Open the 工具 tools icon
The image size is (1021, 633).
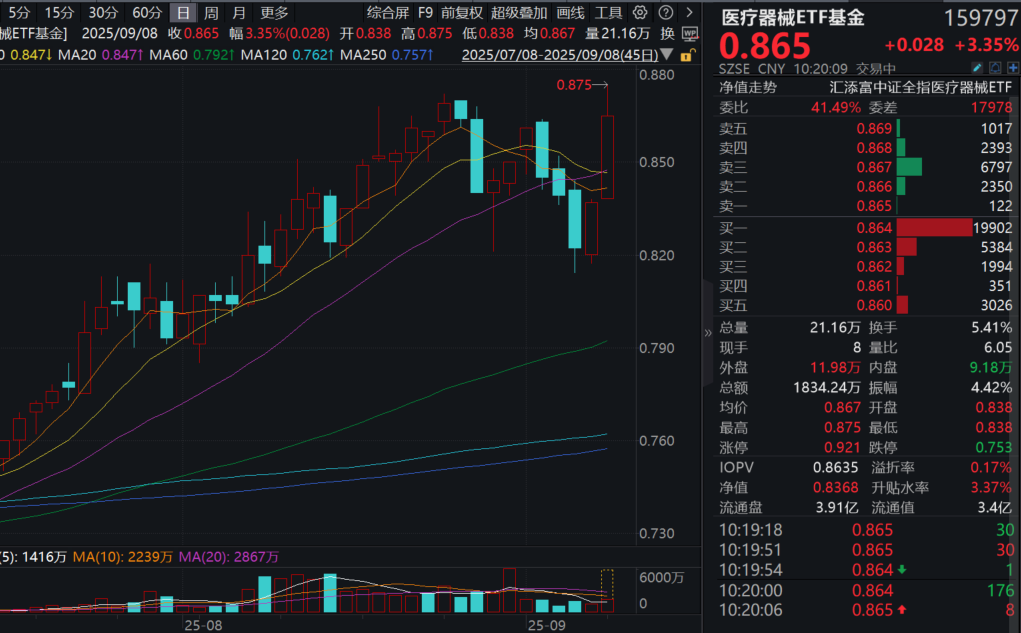click(x=609, y=13)
